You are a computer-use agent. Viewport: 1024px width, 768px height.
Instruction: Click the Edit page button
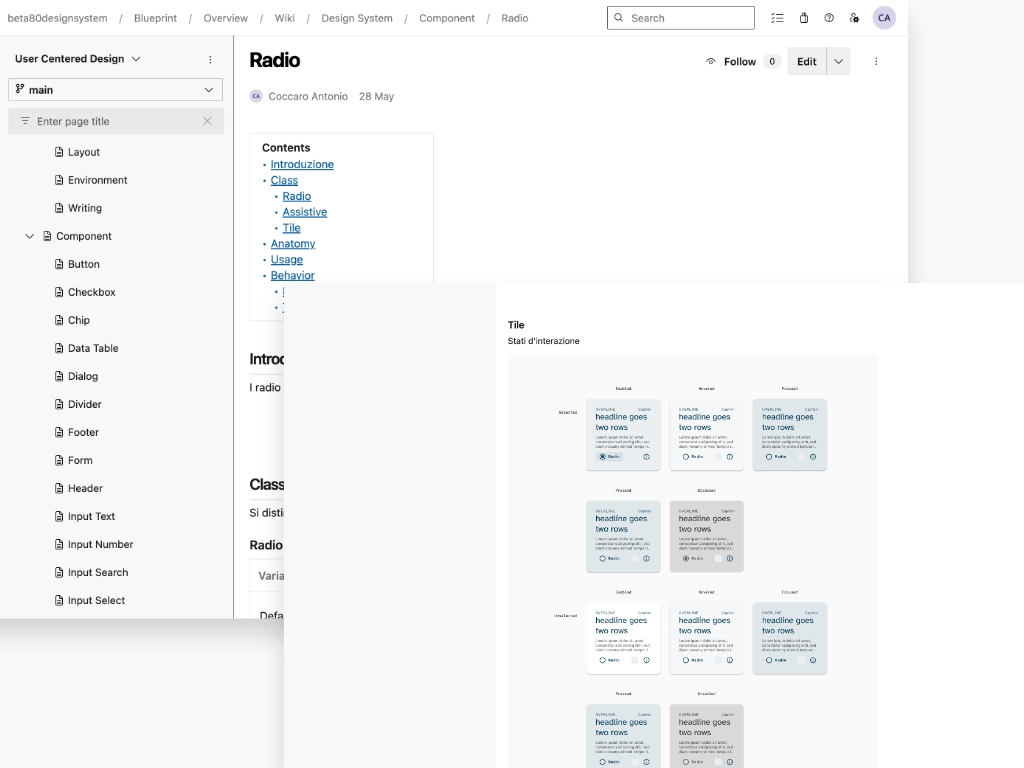click(807, 61)
